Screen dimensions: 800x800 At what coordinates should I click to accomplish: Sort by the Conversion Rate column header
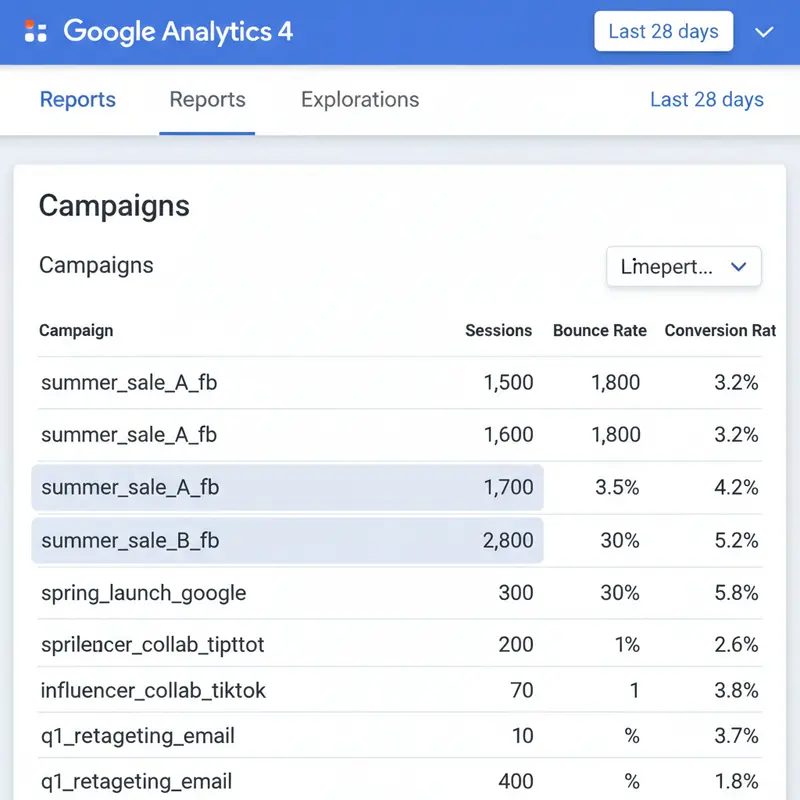720,331
